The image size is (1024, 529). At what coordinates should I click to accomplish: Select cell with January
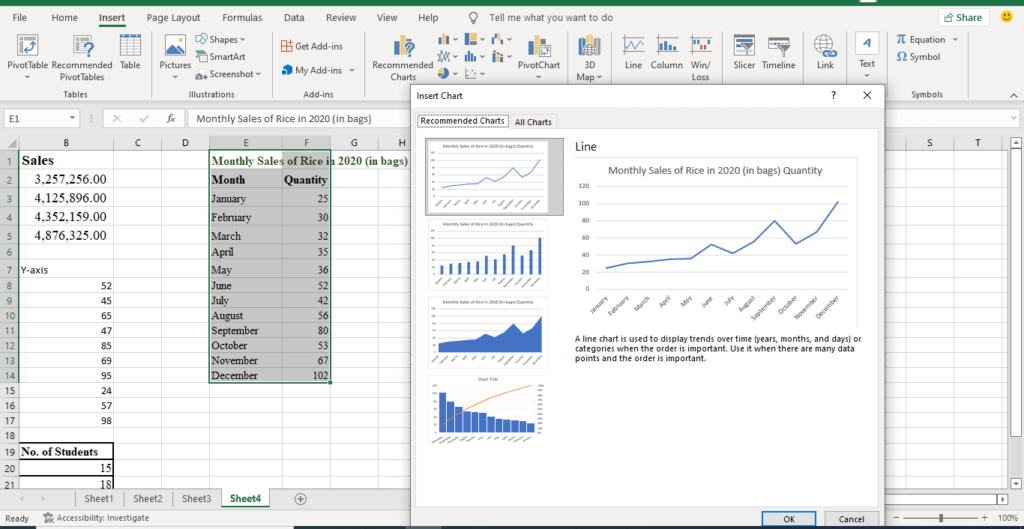246,199
